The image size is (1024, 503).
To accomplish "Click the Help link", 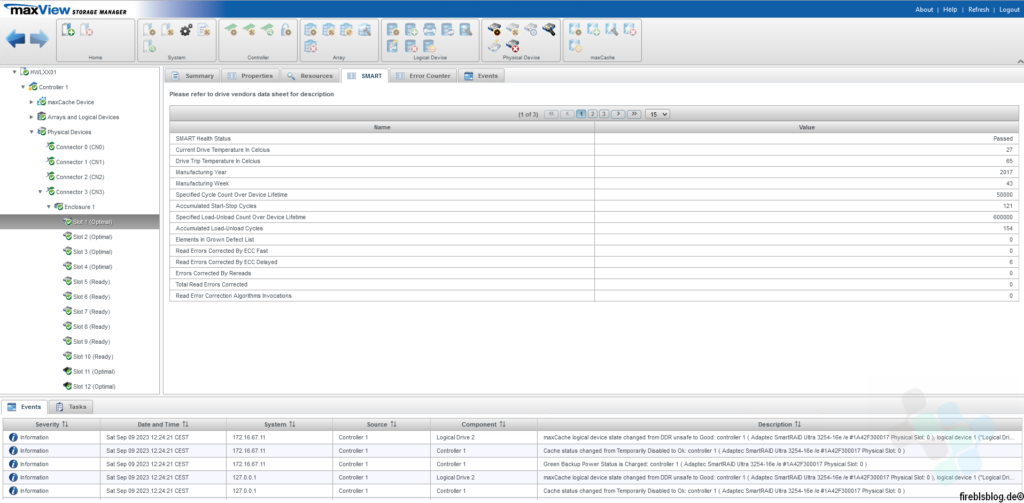I will (950, 10).
